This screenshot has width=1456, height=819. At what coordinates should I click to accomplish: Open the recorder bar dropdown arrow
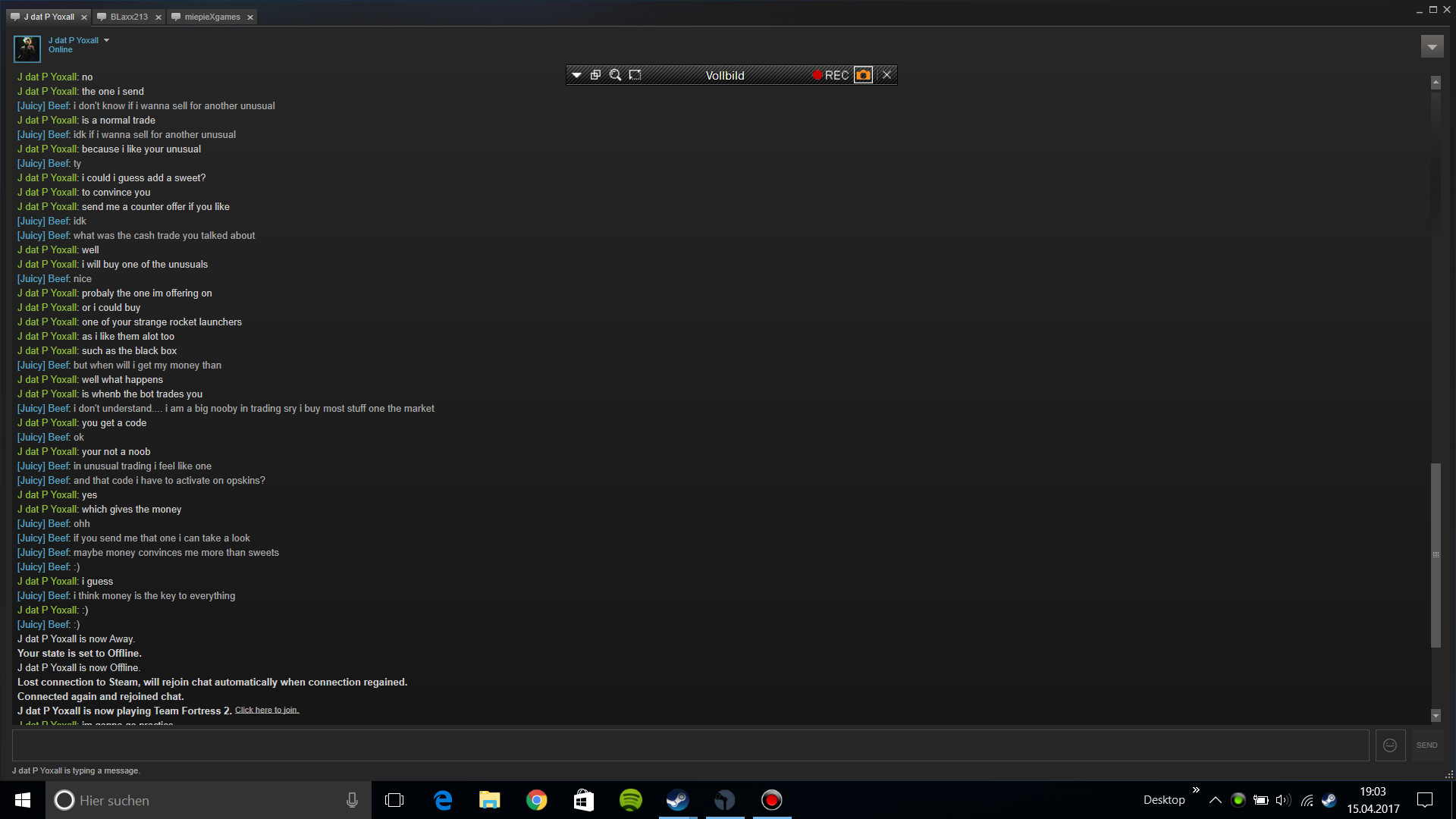[576, 75]
